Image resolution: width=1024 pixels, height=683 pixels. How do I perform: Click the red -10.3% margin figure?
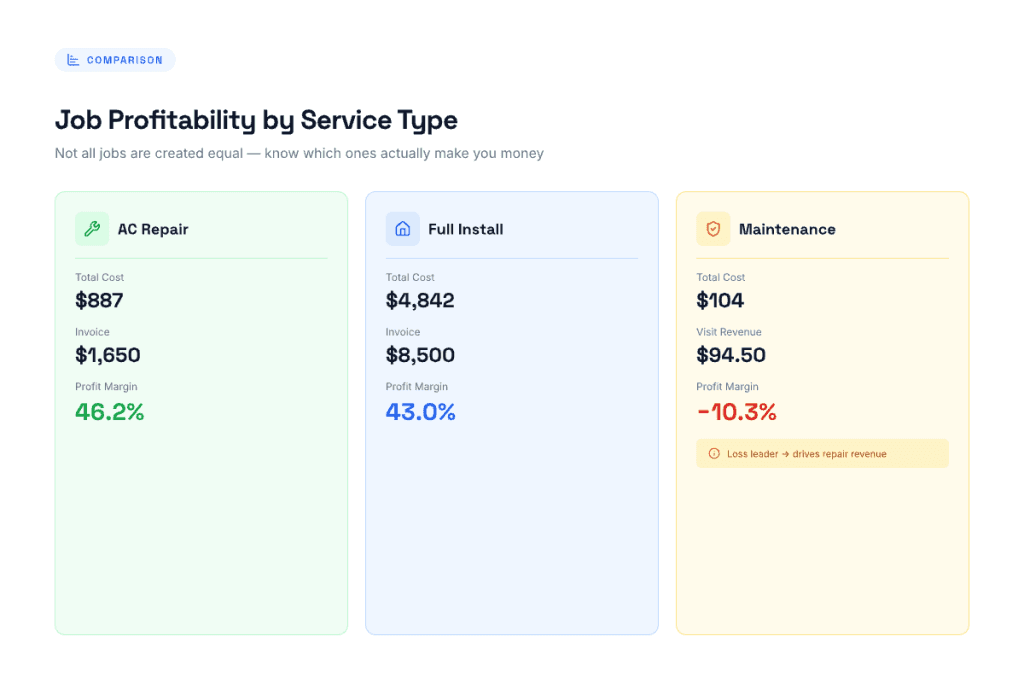tap(737, 411)
